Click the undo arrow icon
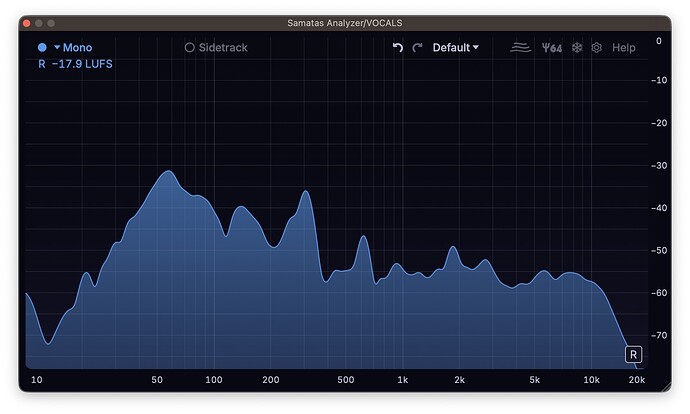This screenshot has width=690, height=414. click(x=398, y=48)
